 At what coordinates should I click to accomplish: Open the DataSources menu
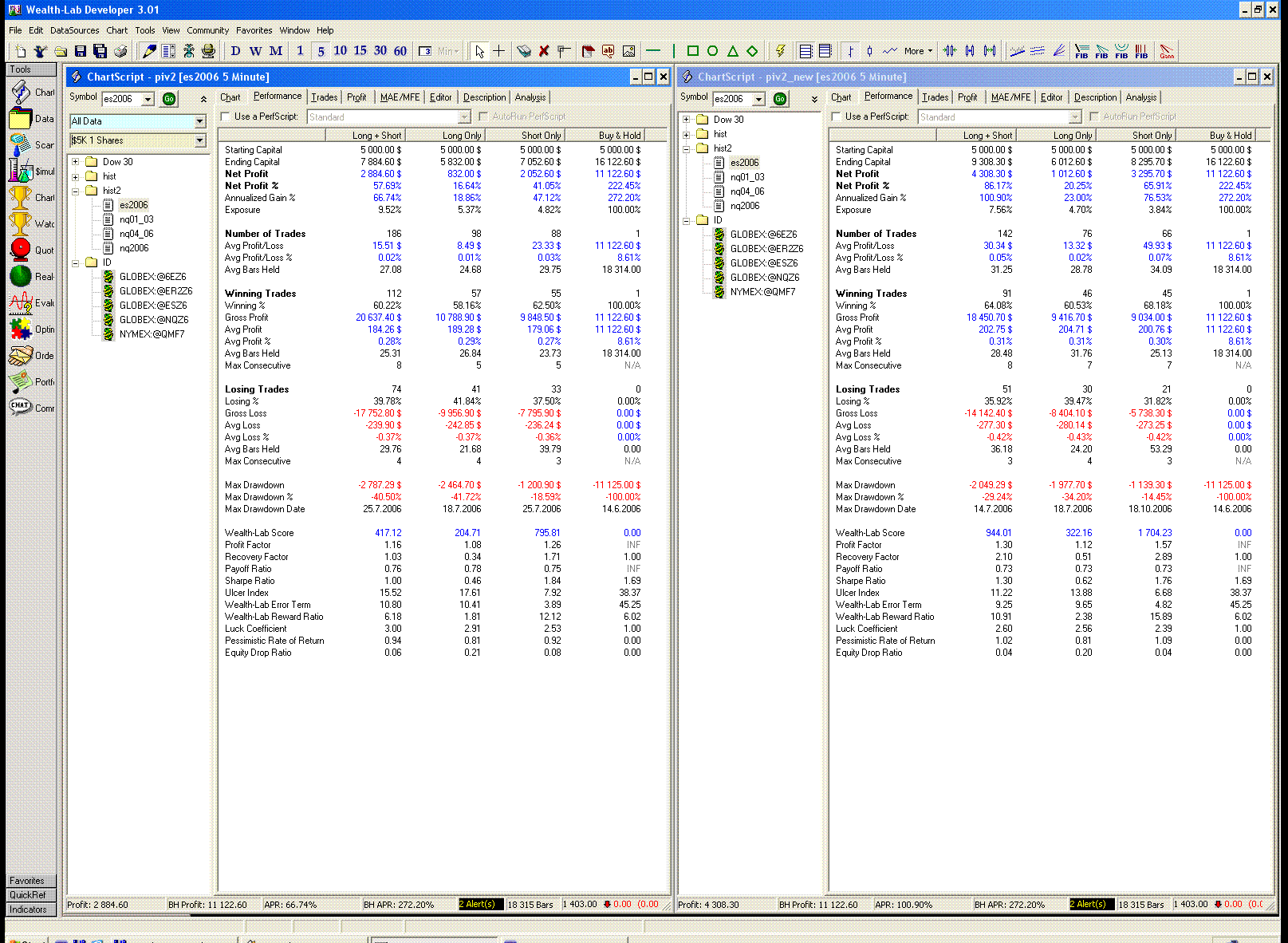tap(75, 30)
